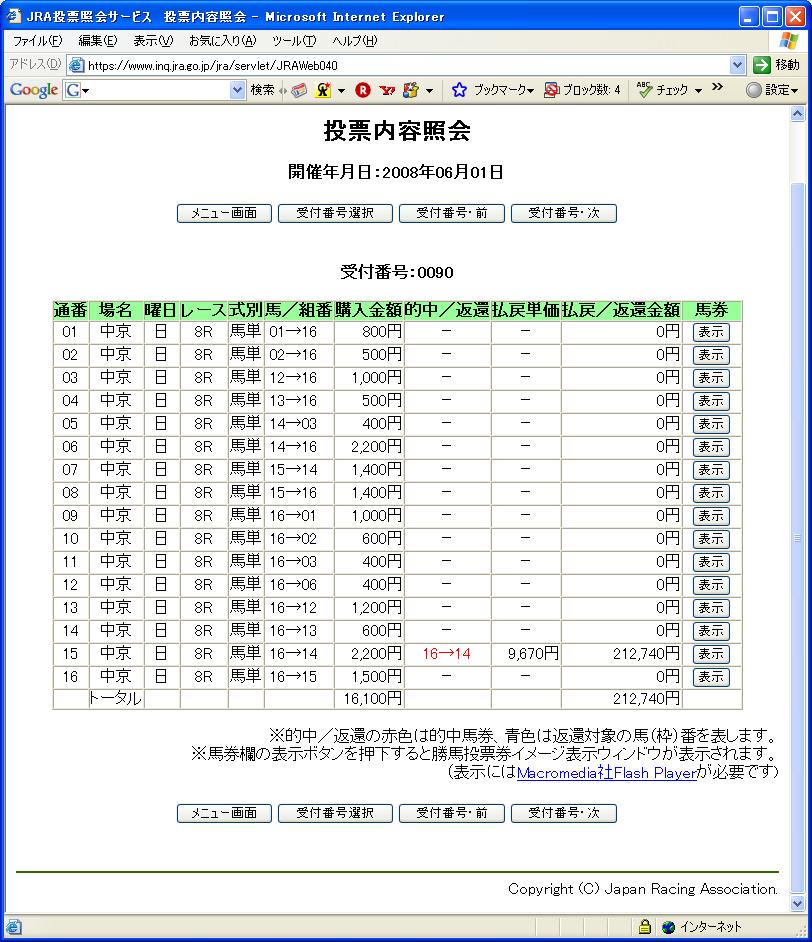Click the red 16→14 winning combination text
812x942 pixels.
click(446, 654)
